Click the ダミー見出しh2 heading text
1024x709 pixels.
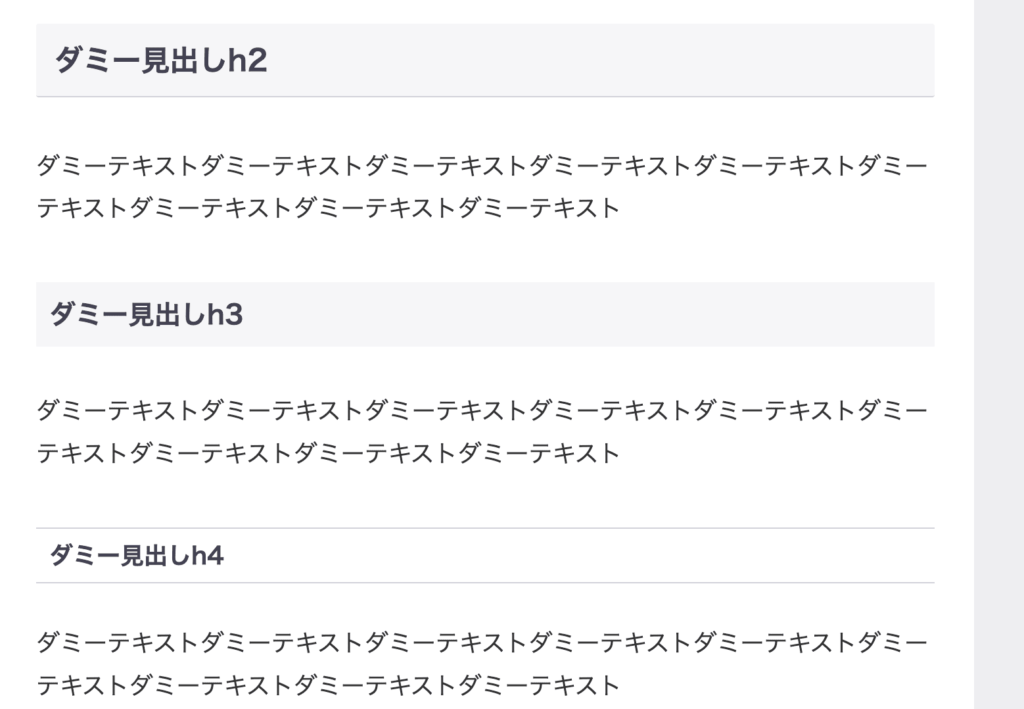coord(161,60)
